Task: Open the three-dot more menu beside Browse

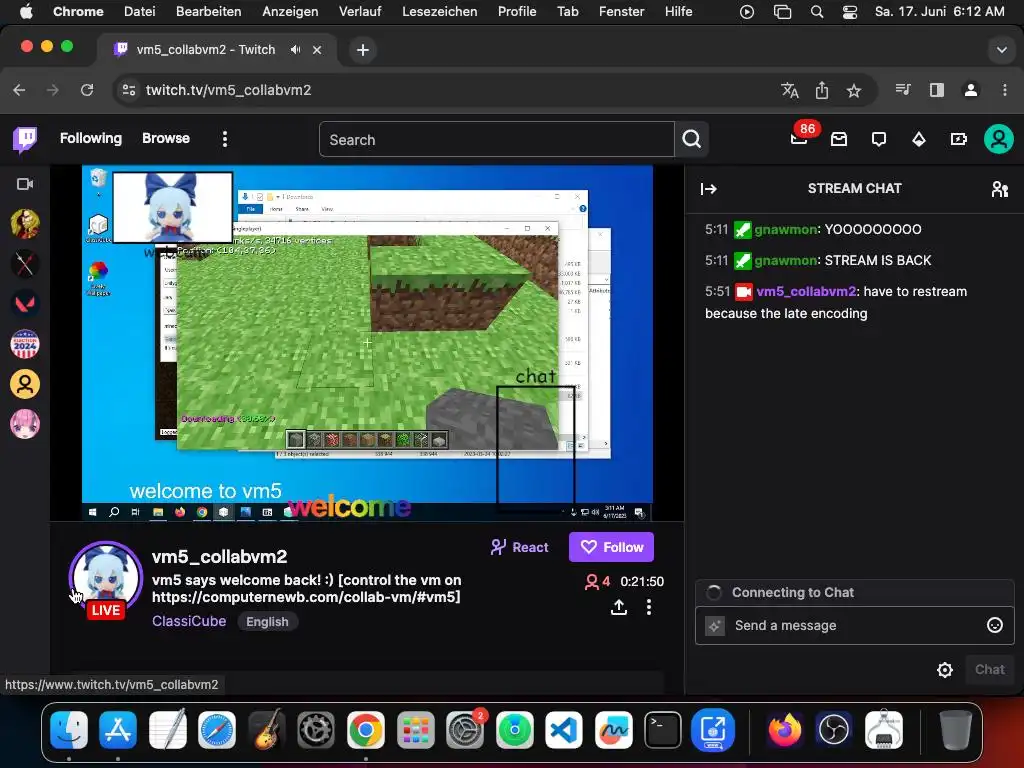Action: click(225, 139)
